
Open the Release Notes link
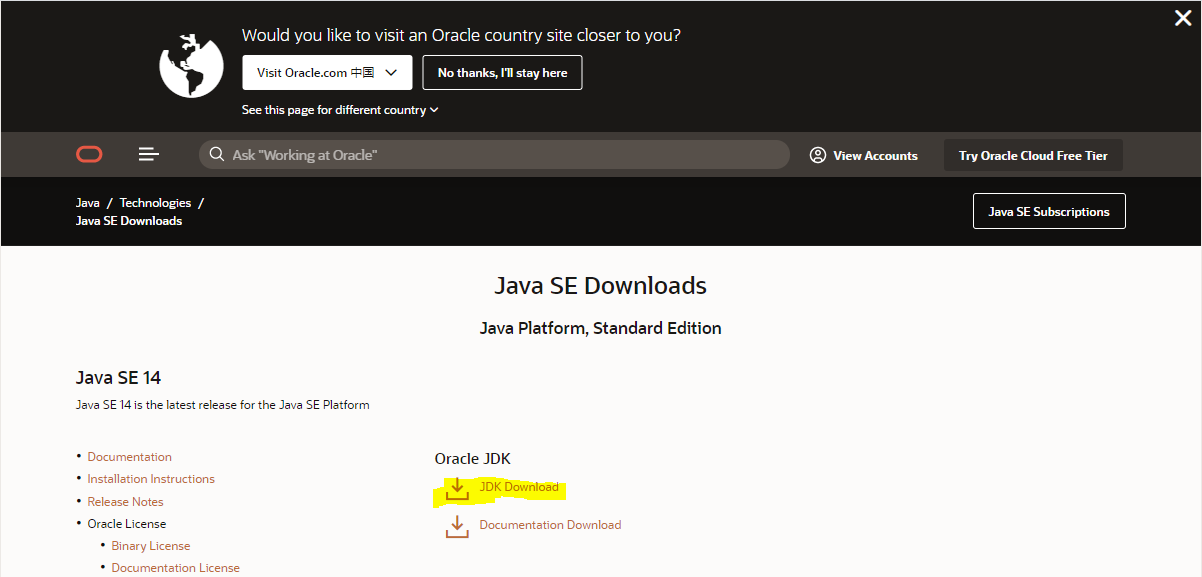125,502
